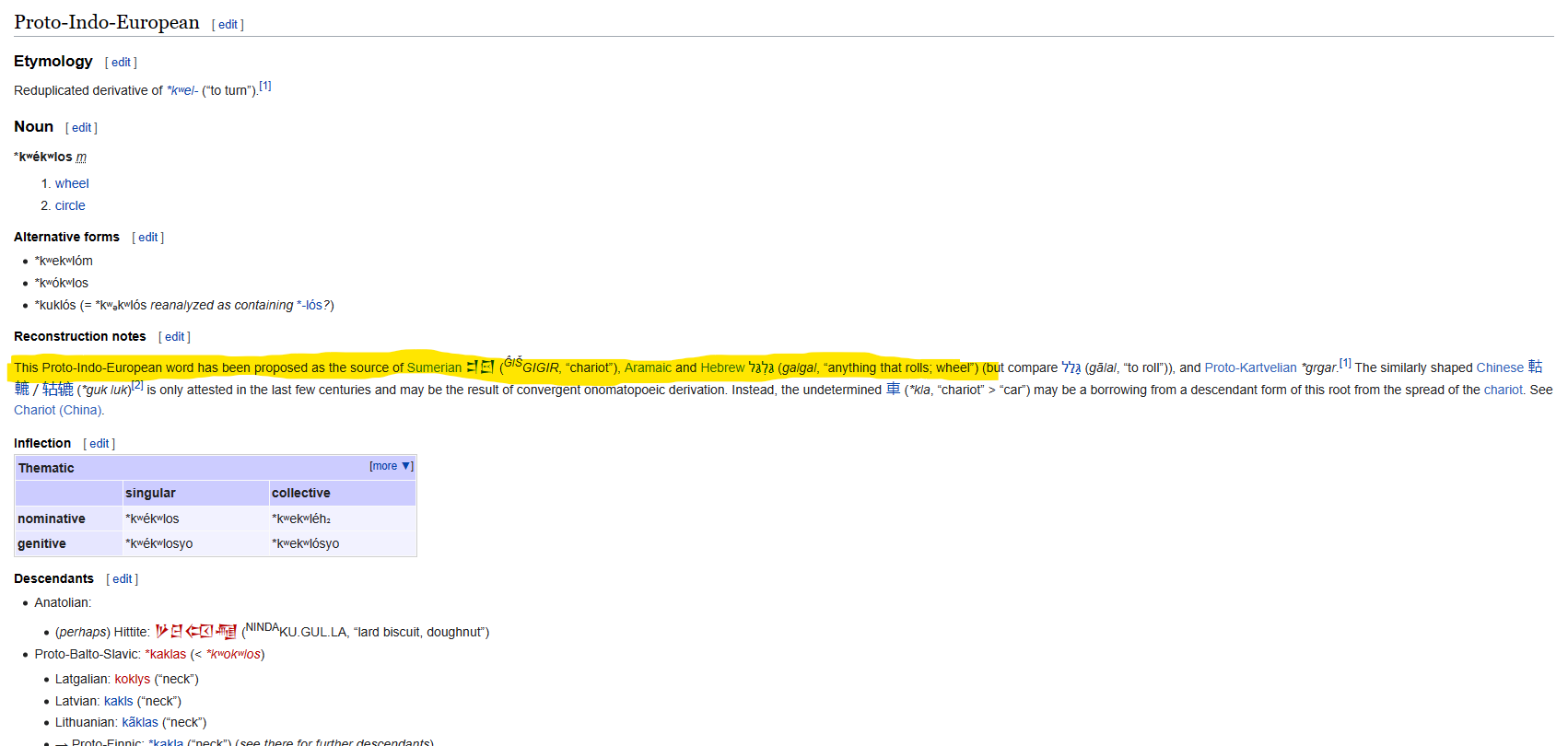Image resolution: width=1568 pixels, height=746 pixels.
Task: Open the Proto-Balto-Slavic *kaklas link
Action: 166,654
